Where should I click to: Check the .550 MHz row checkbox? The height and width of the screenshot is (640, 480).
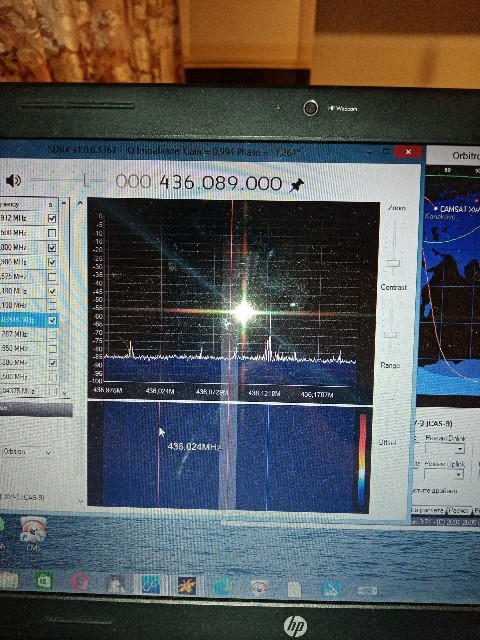52,349
